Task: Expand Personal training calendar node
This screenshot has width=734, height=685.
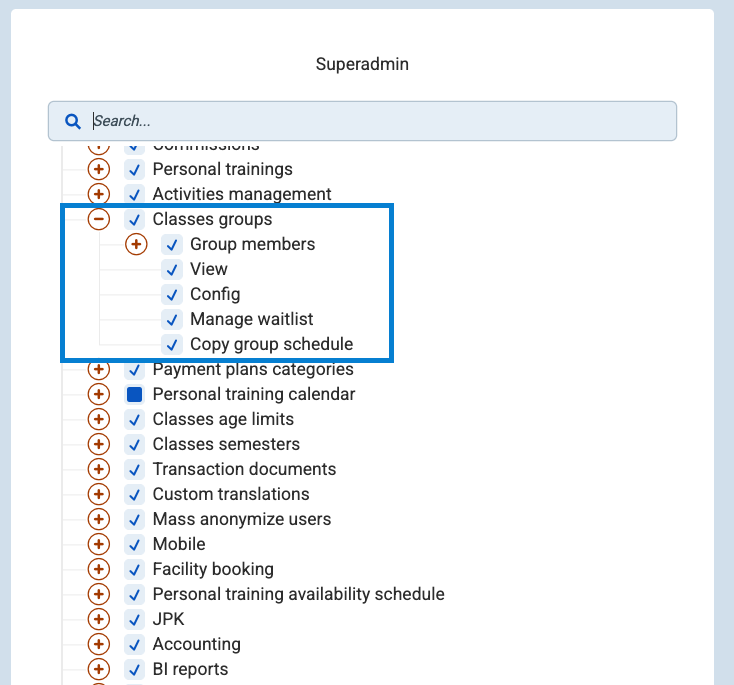Action: pos(99,394)
